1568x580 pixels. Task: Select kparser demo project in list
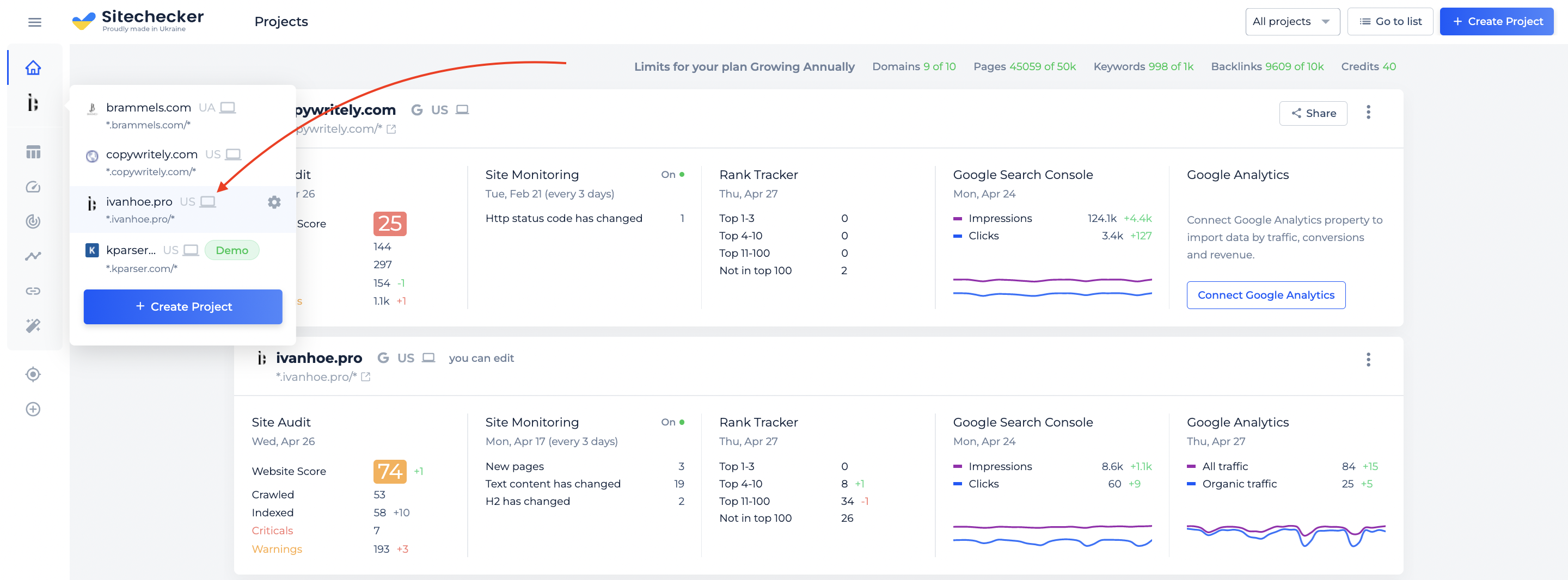tap(182, 258)
